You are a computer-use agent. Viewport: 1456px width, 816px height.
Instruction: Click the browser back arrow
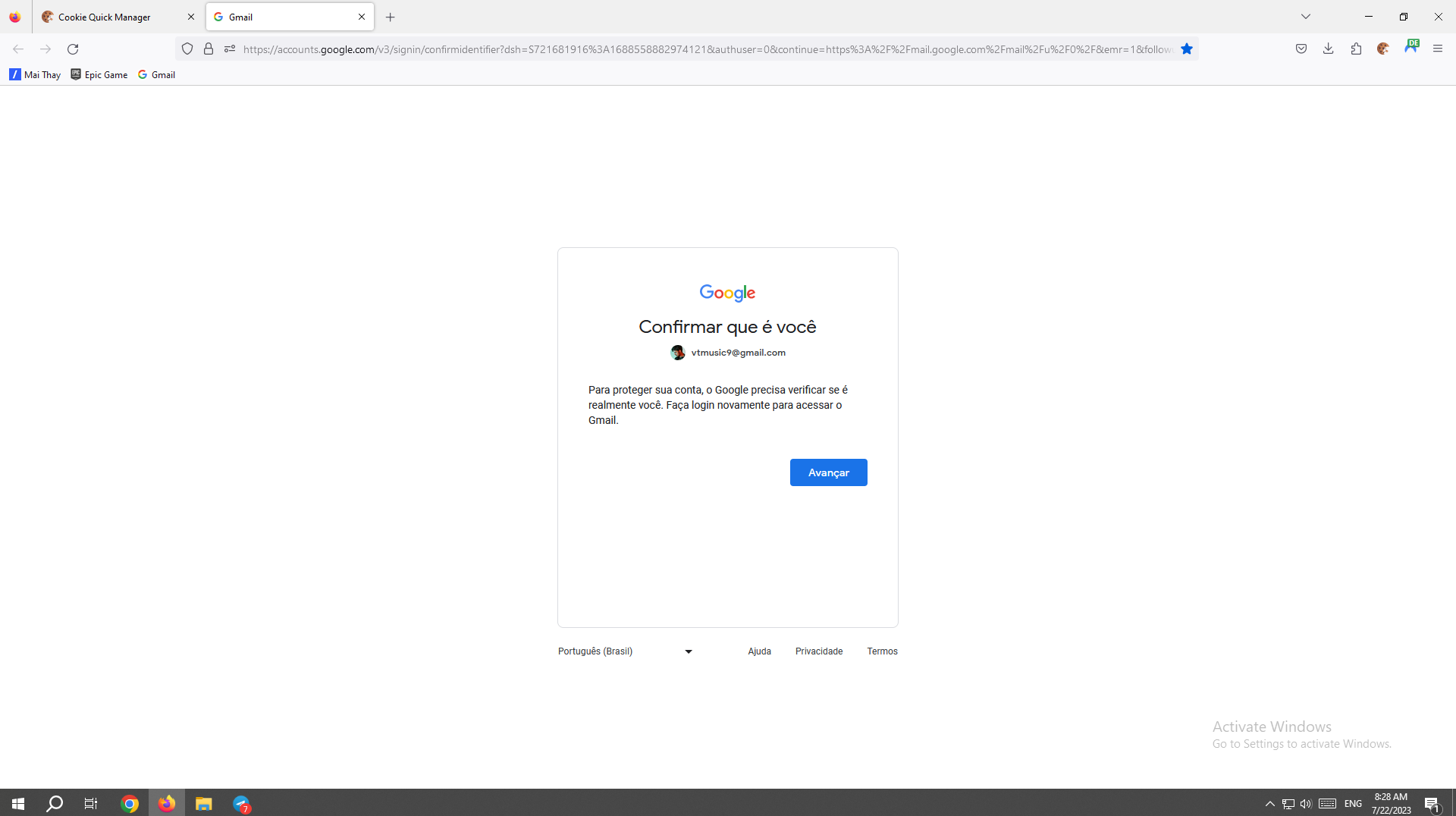[18, 49]
